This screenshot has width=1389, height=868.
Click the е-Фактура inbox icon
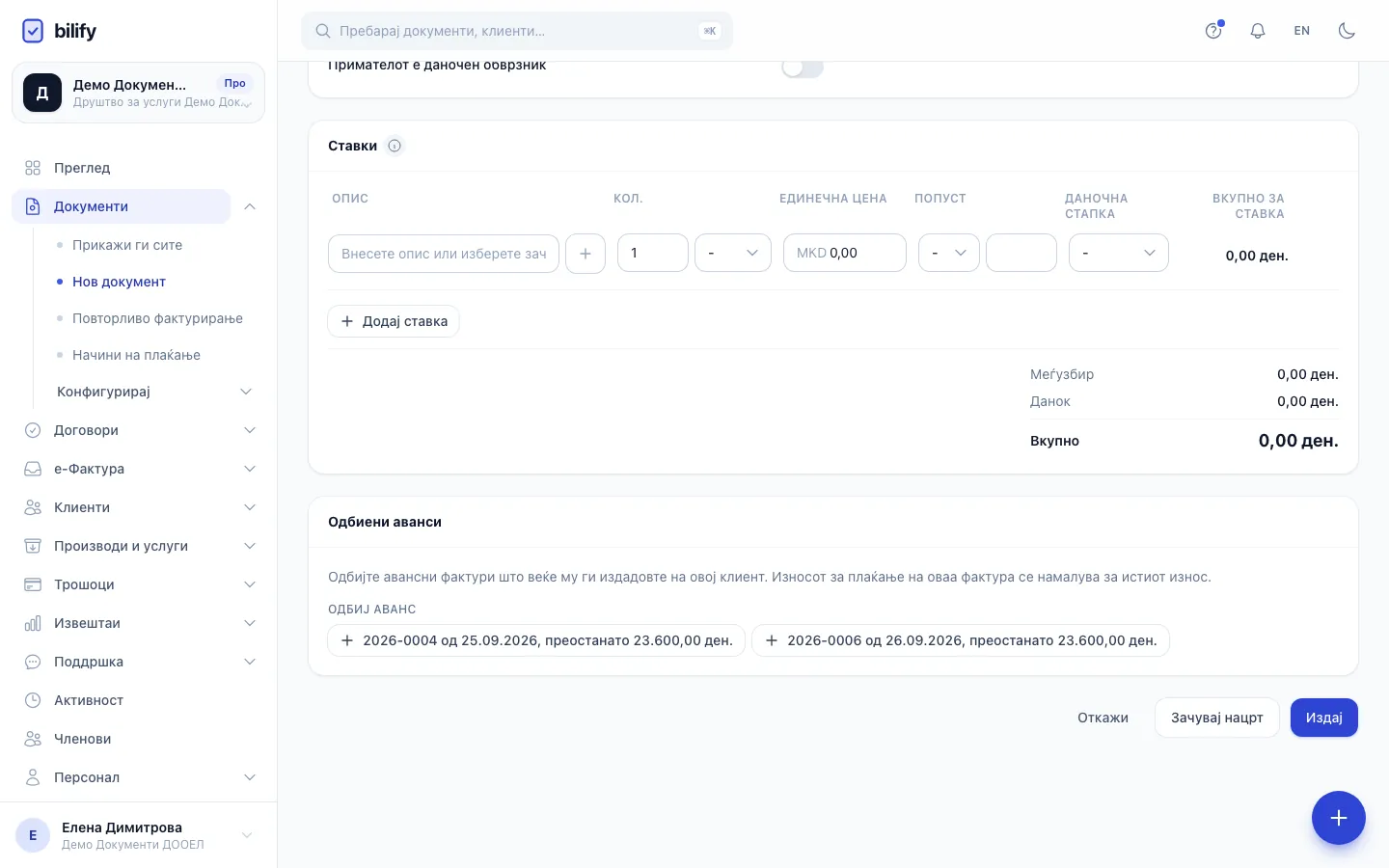pos(33,469)
